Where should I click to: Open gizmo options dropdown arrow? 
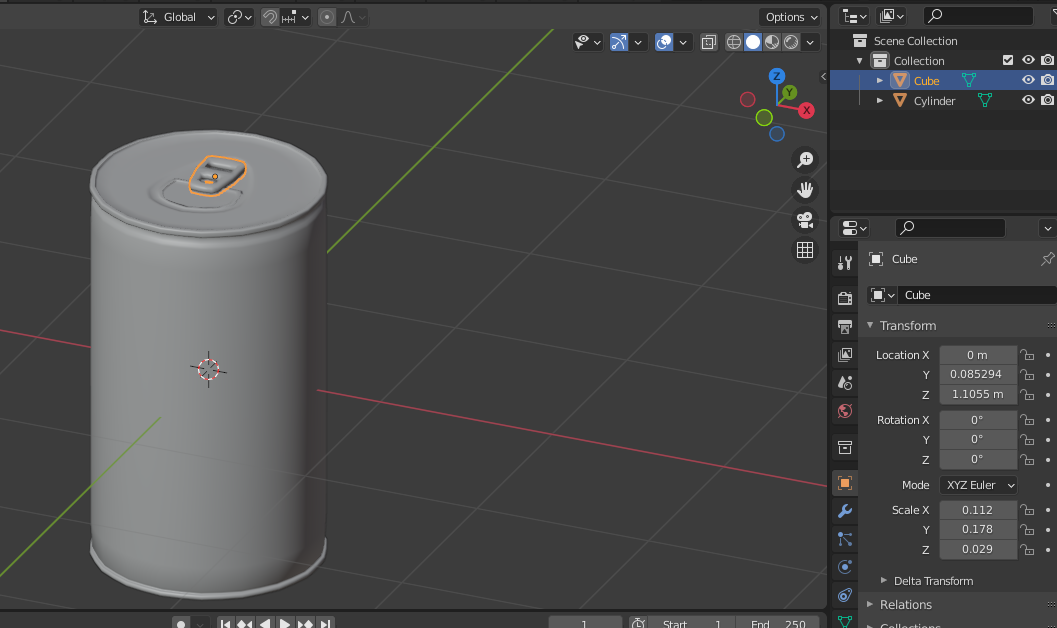click(638, 42)
